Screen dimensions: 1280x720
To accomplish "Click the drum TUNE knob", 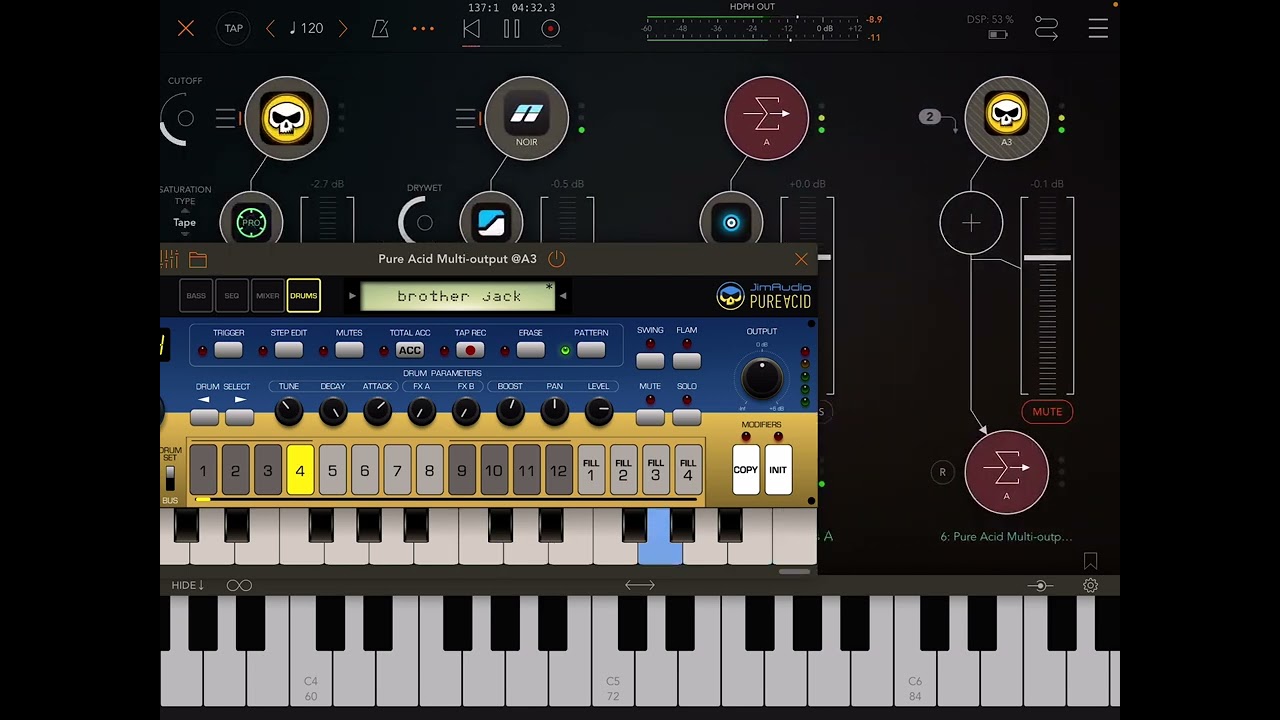I will (289, 410).
